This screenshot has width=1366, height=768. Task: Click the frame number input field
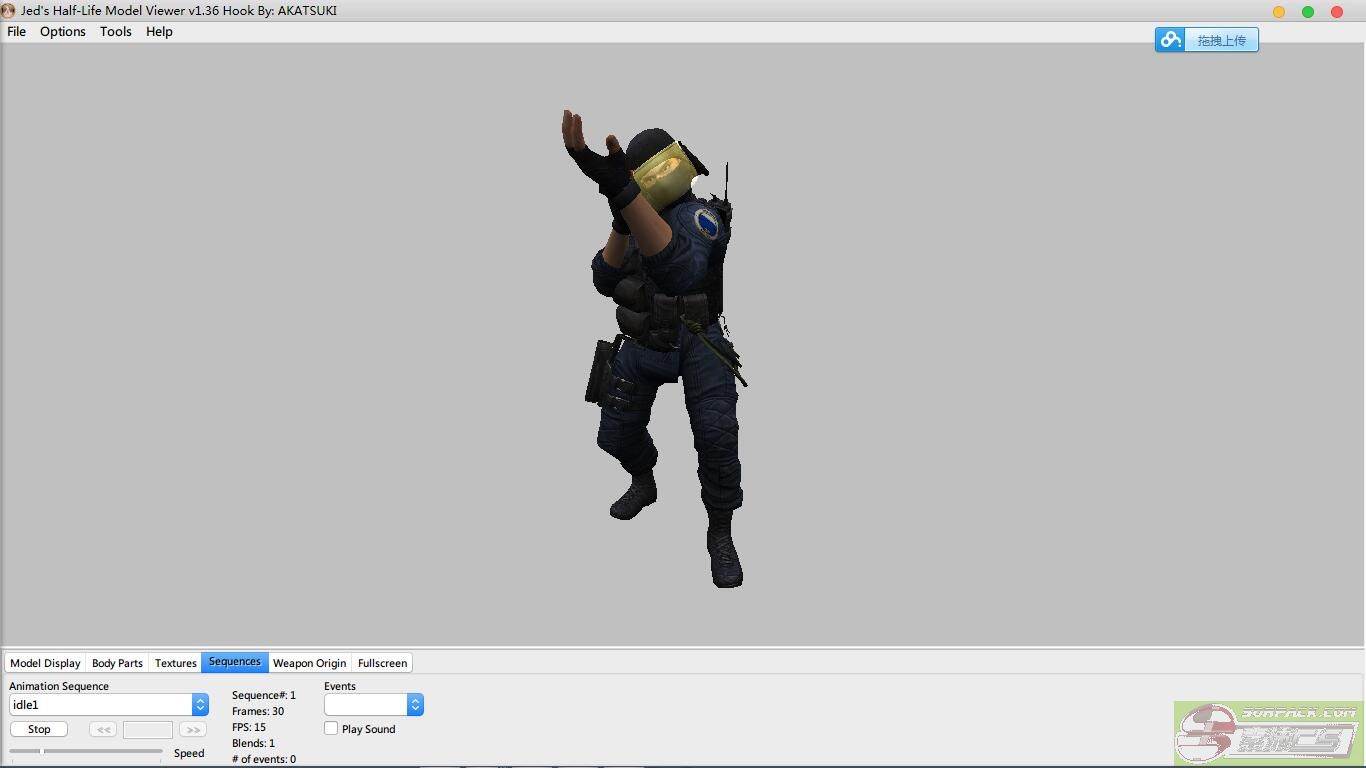pyautogui.click(x=147, y=730)
